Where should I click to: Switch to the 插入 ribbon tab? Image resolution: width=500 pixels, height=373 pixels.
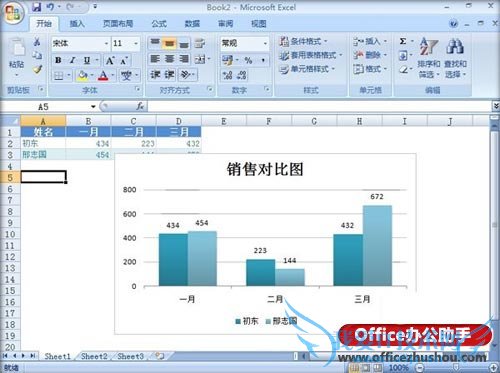[x=77, y=24]
